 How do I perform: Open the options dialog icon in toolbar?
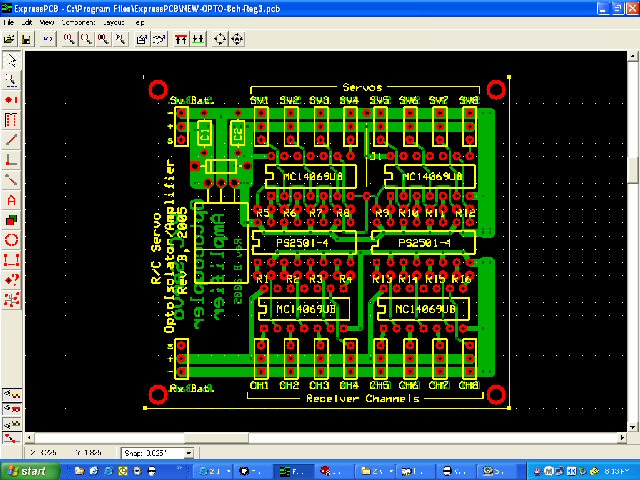[142, 39]
